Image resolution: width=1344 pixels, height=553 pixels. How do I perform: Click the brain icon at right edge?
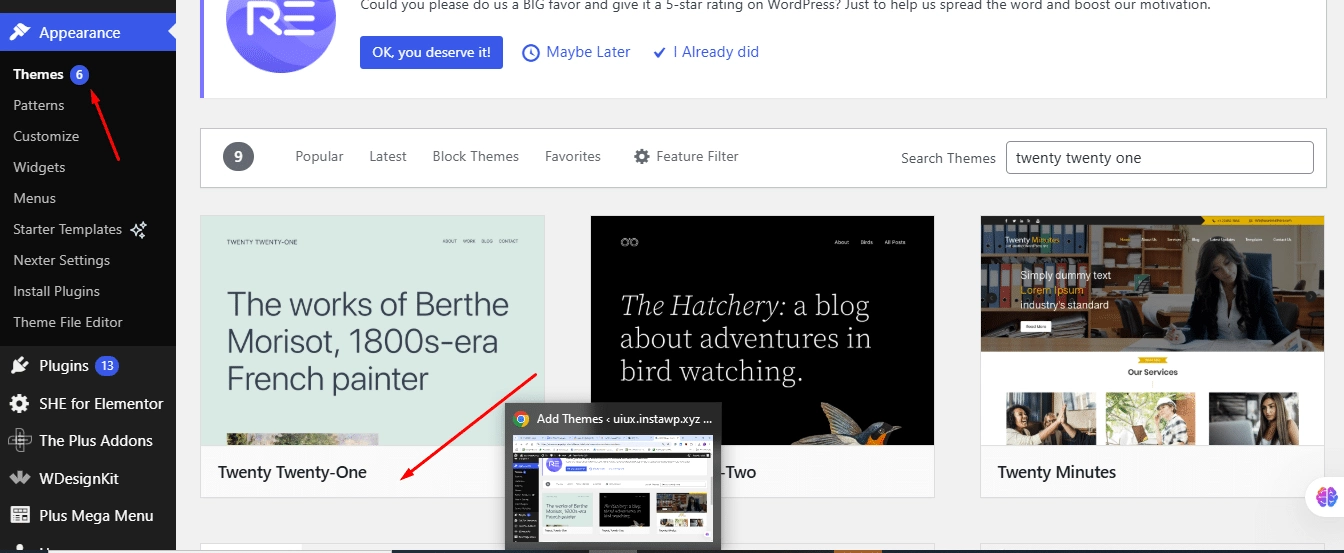1326,496
